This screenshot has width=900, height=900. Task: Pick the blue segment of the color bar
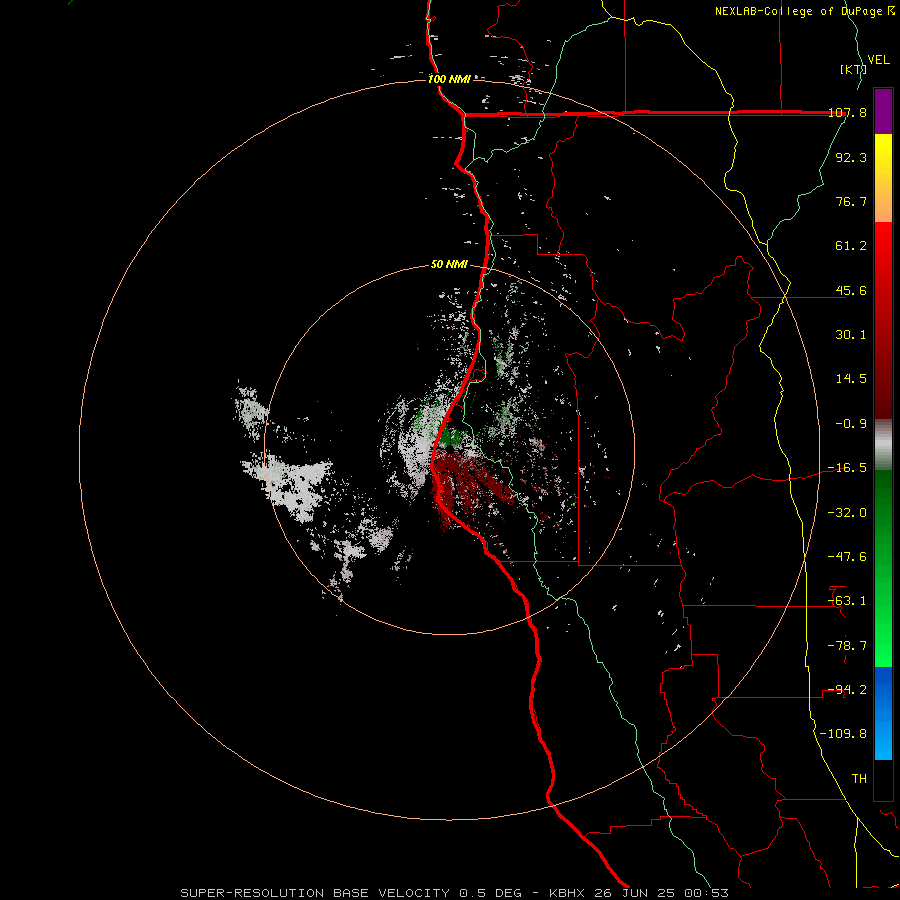click(x=883, y=713)
